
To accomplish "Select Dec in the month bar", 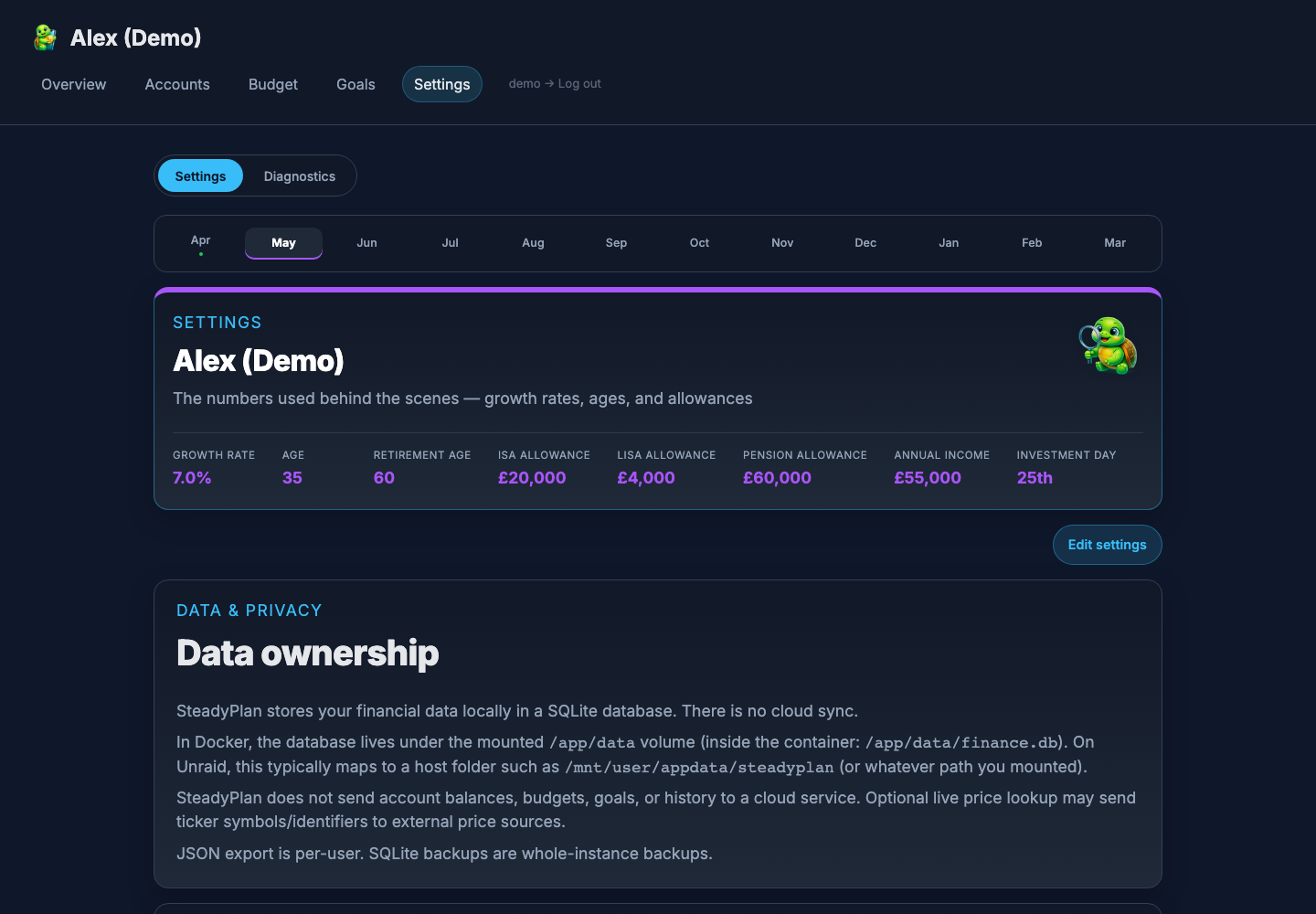I will [865, 243].
